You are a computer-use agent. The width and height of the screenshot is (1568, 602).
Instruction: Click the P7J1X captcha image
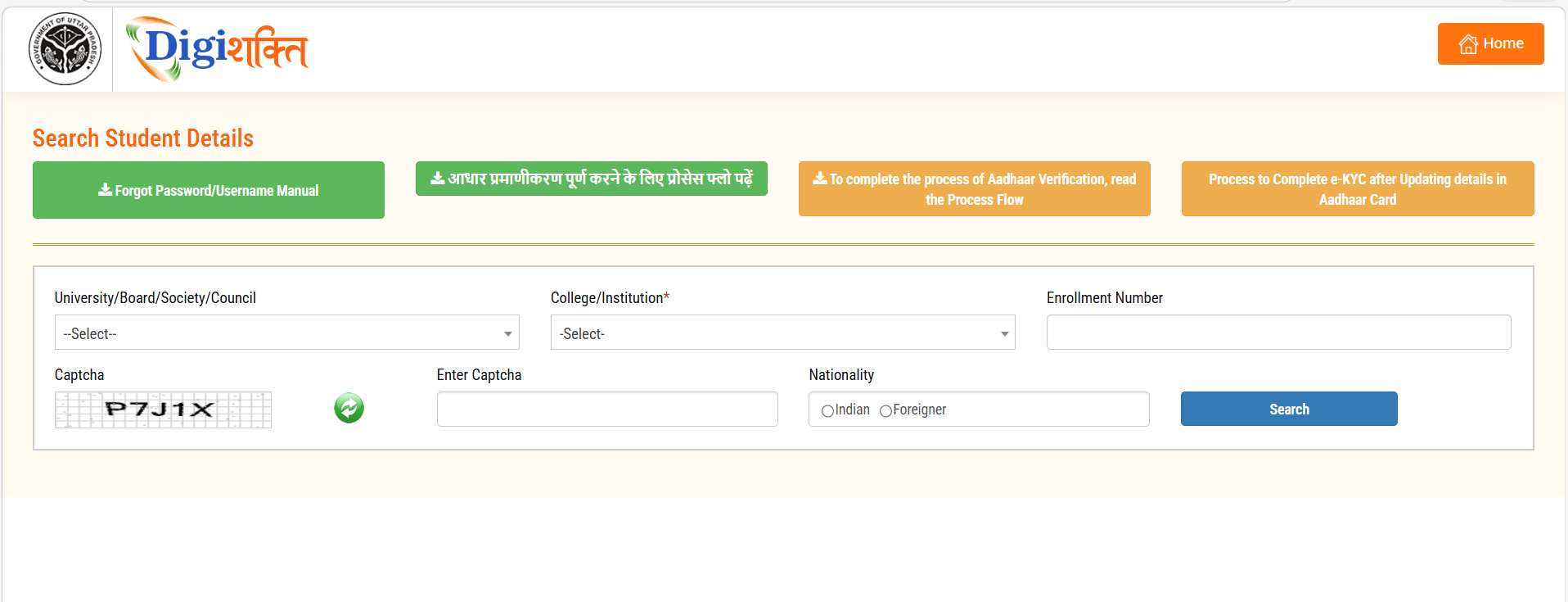(163, 410)
